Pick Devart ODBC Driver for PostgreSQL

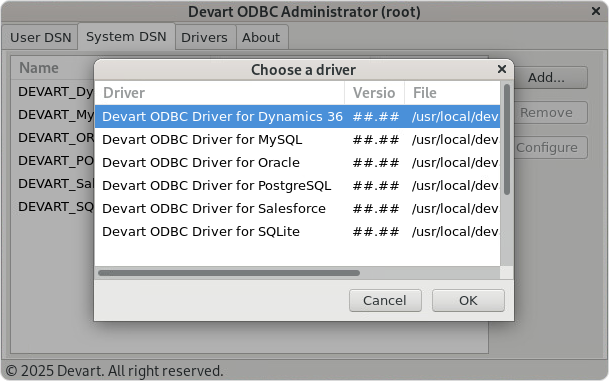[297, 185]
